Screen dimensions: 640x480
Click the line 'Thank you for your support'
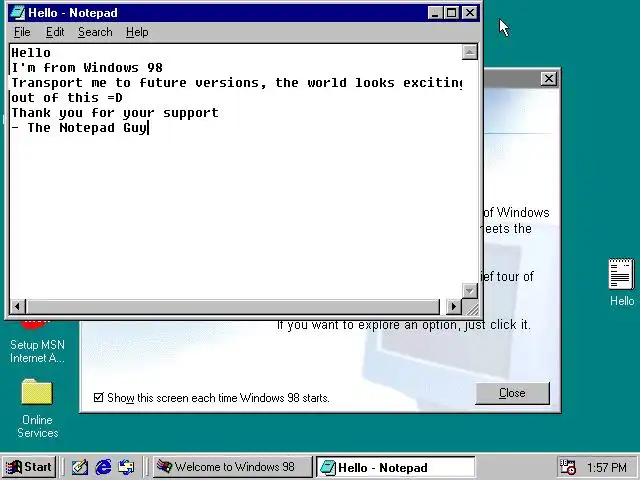click(x=115, y=113)
